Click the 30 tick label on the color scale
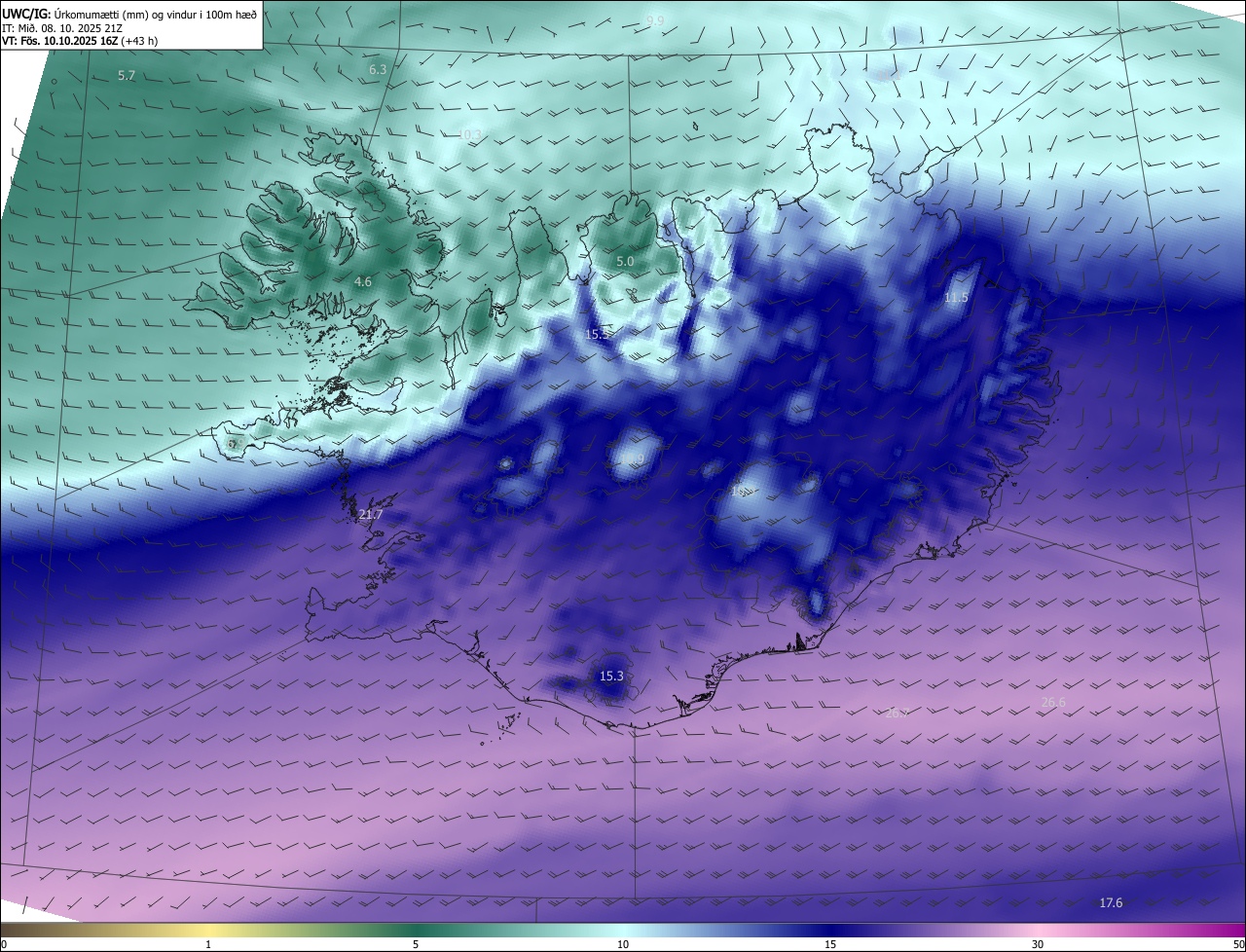This screenshot has height=952, width=1246. [1038, 944]
